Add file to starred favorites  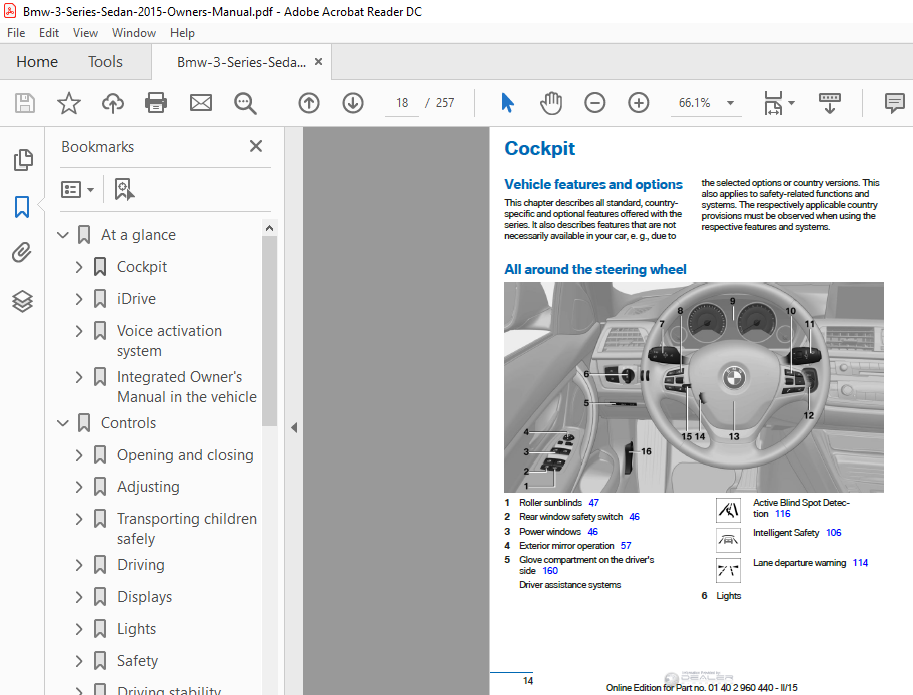(69, 103)
